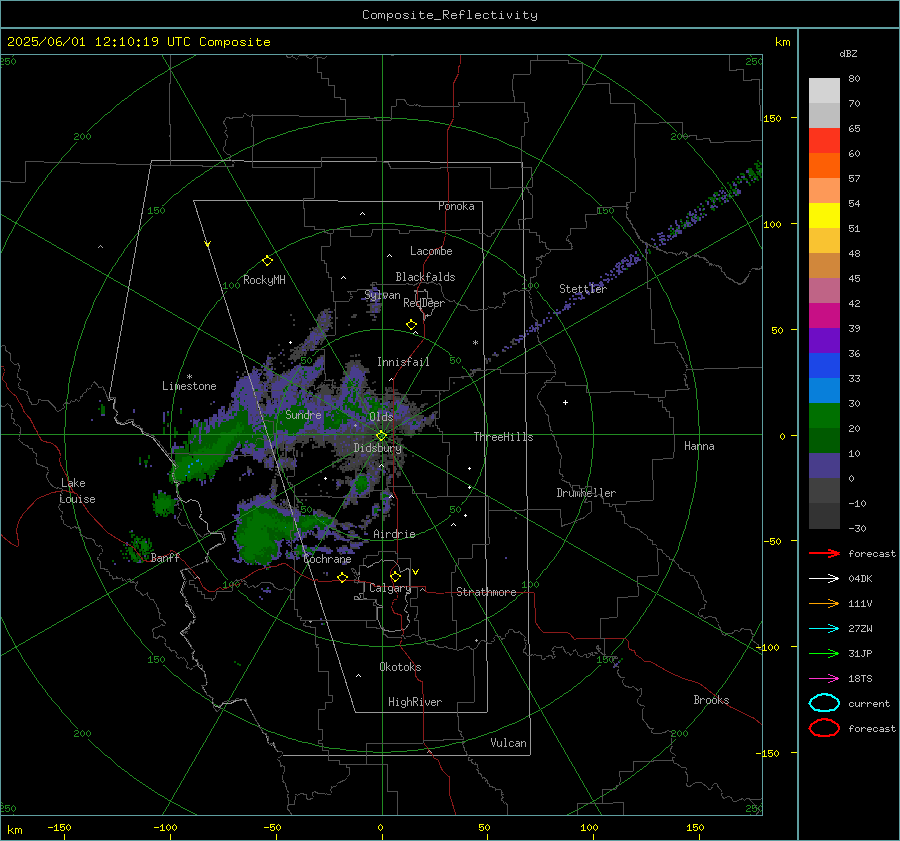Click the Lake Louise label
This screenshot has width=900, height=841.
[77, 491]
